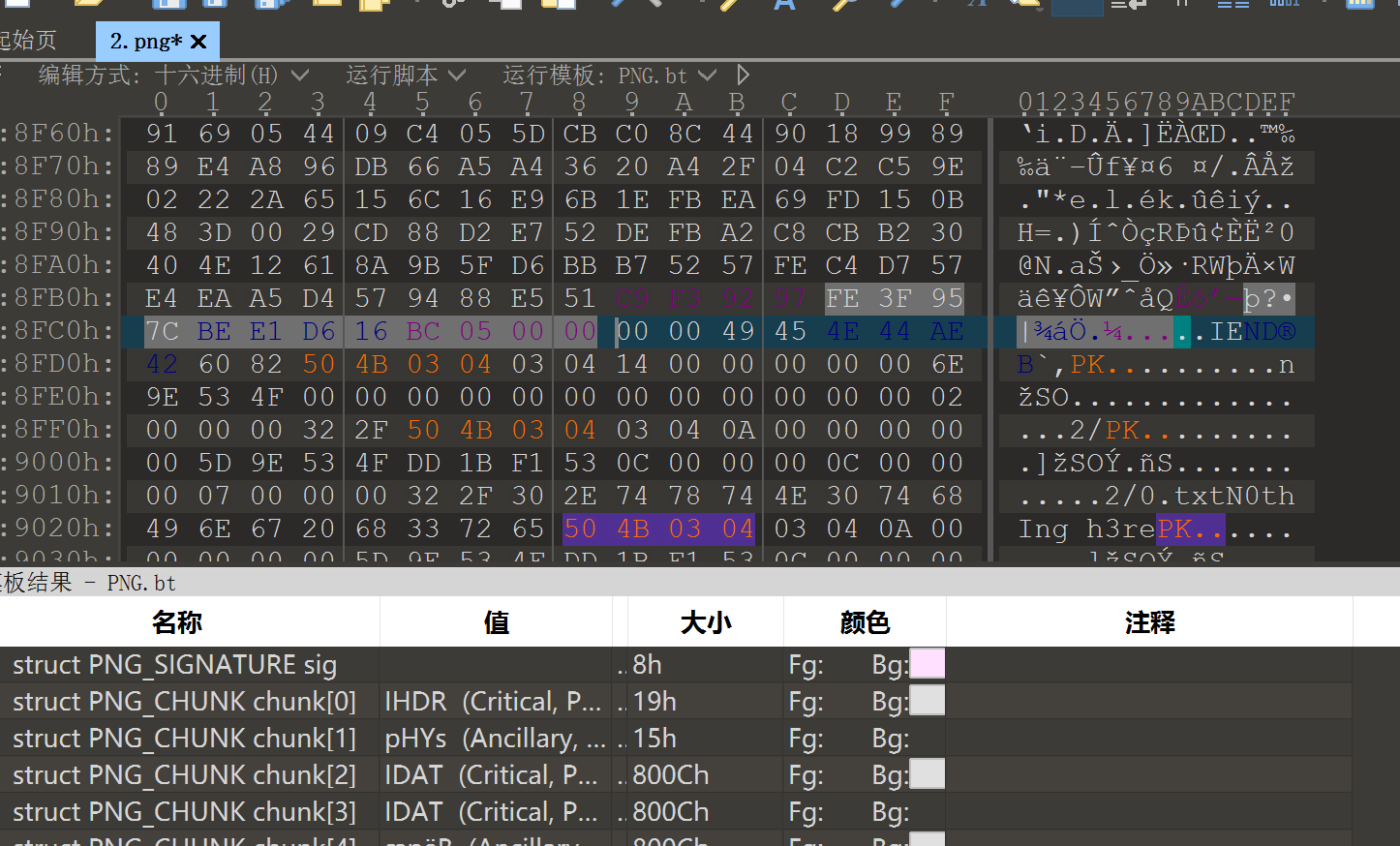Image resolution: width=1400 pixels, height=846 pixels.
Task: Click the 8F90h address label
Action: (64, 232)
